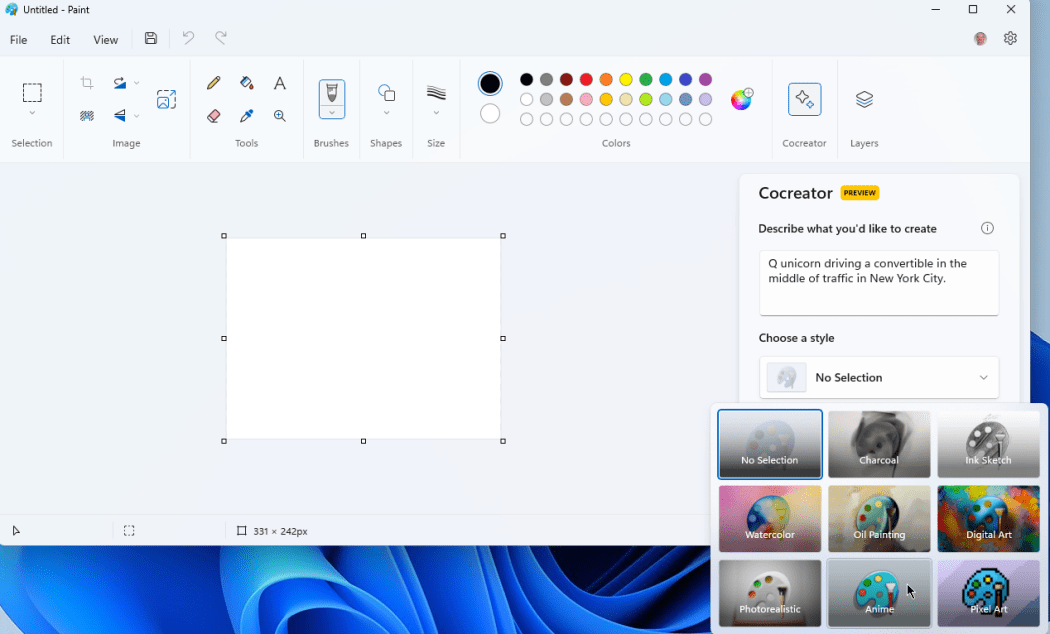Select the Text tool

tap(280, 83)
